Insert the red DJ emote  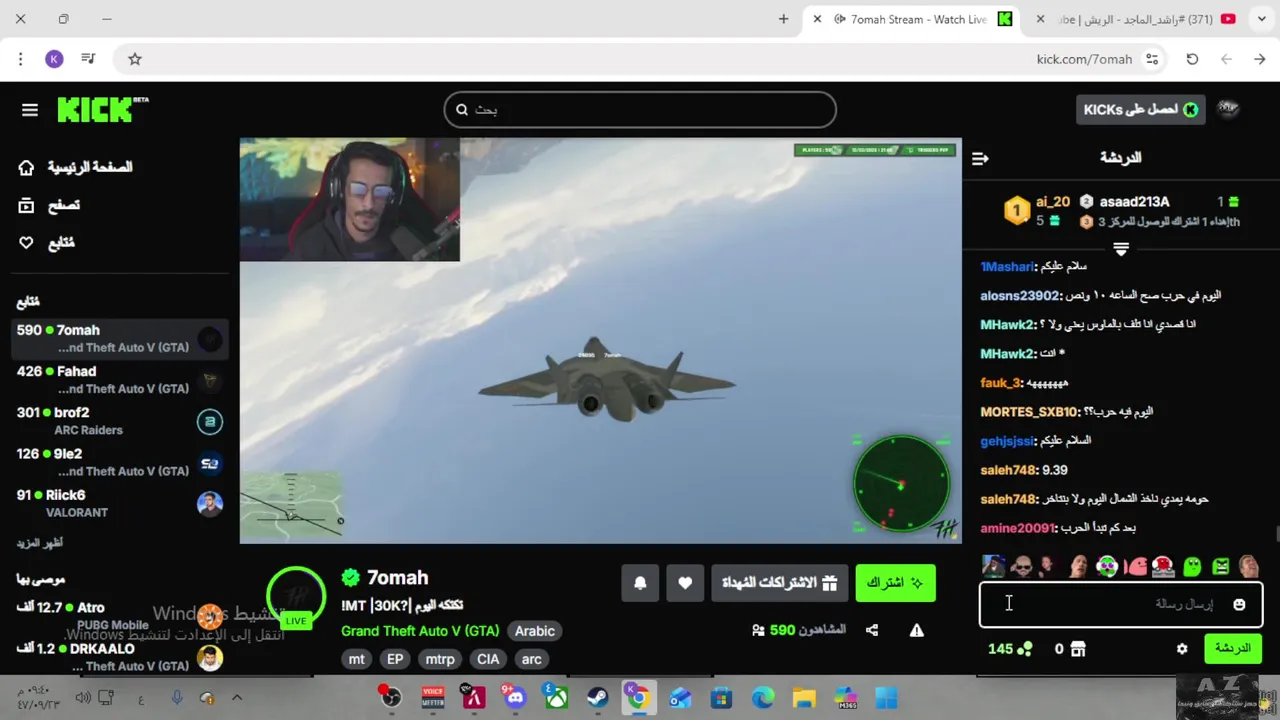(x=1163, y=567)
